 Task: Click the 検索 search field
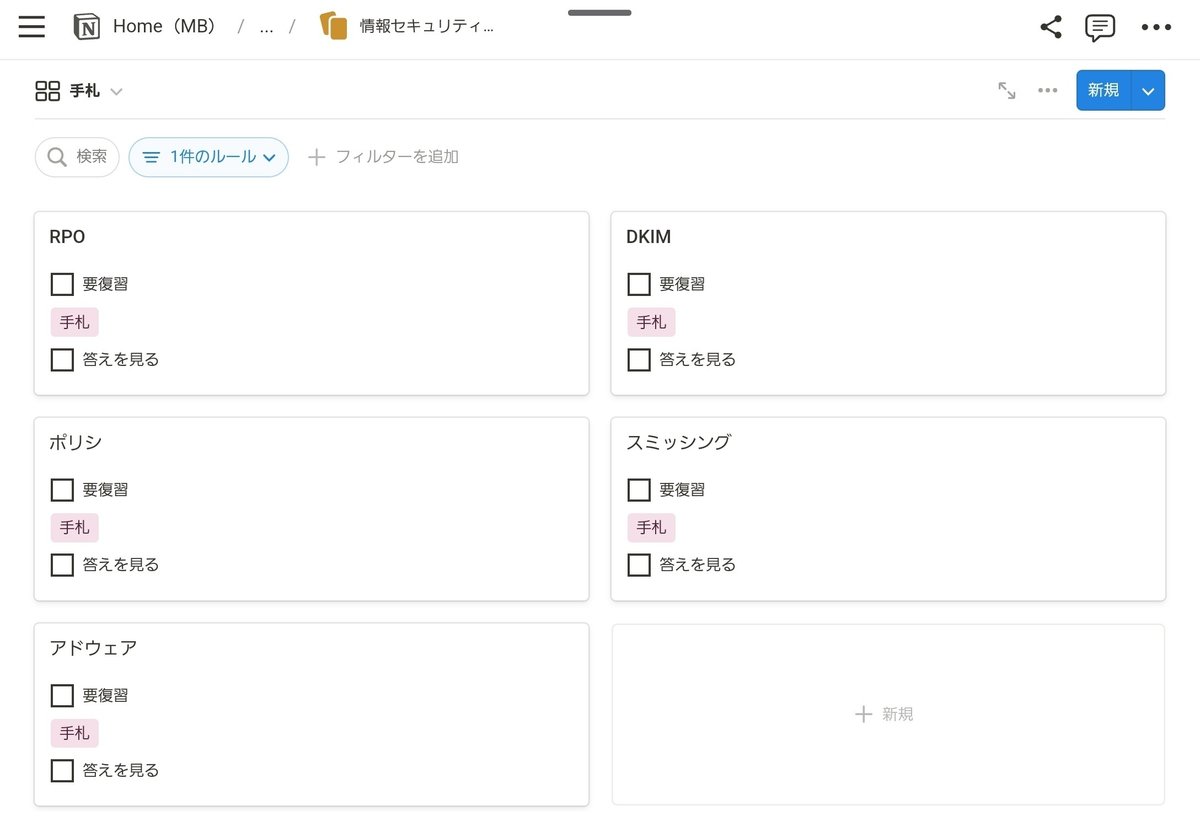coord(77,157)
